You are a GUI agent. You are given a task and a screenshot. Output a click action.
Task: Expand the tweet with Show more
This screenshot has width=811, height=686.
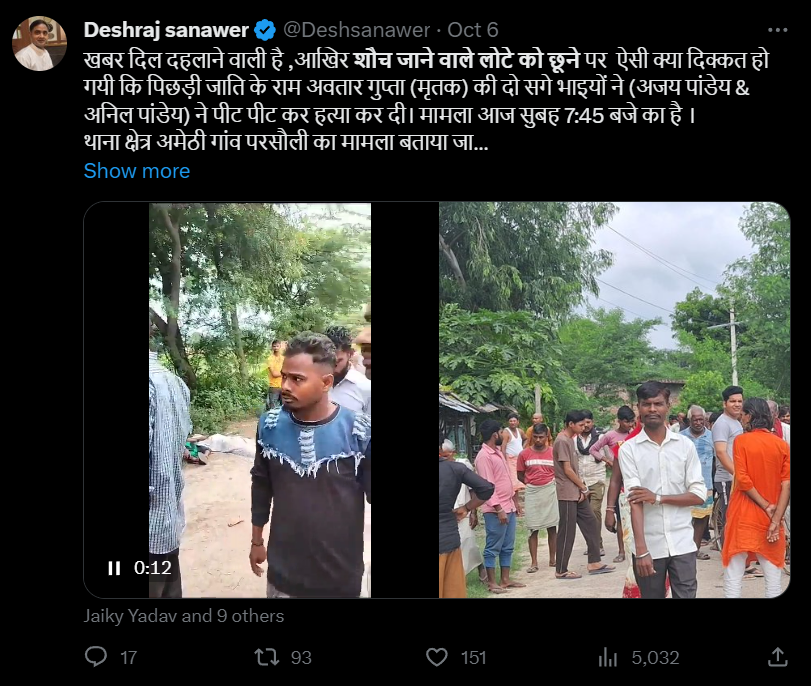click(x=136, y=171)
